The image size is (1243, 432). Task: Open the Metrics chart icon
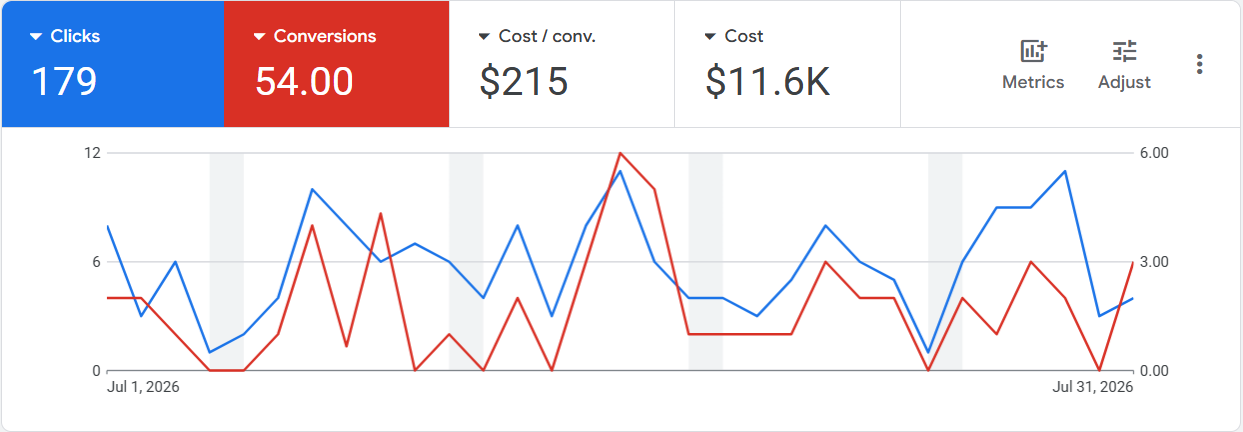point(1033,51)
